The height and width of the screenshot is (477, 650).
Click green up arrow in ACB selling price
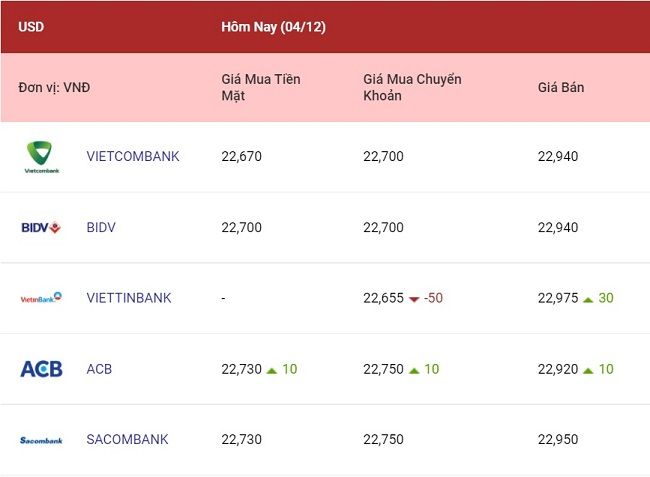click(x=588, y=370)
